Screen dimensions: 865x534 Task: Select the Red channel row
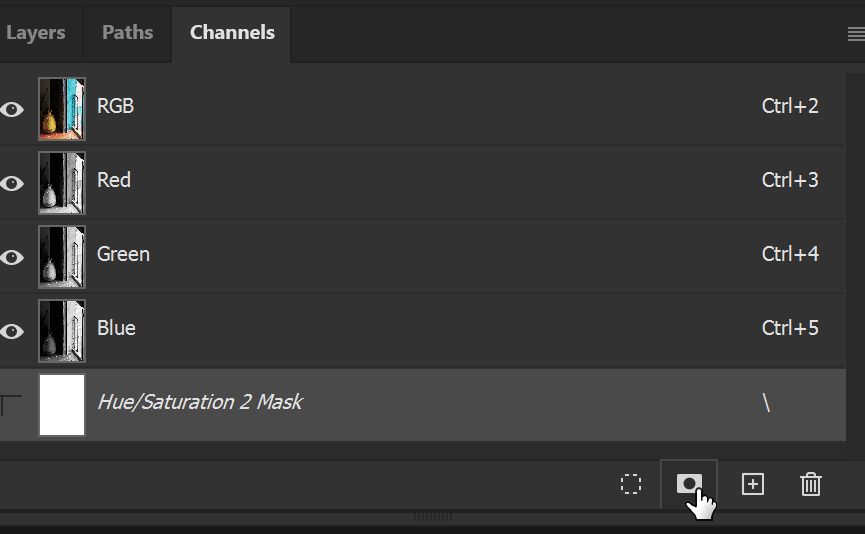point(400,181)
